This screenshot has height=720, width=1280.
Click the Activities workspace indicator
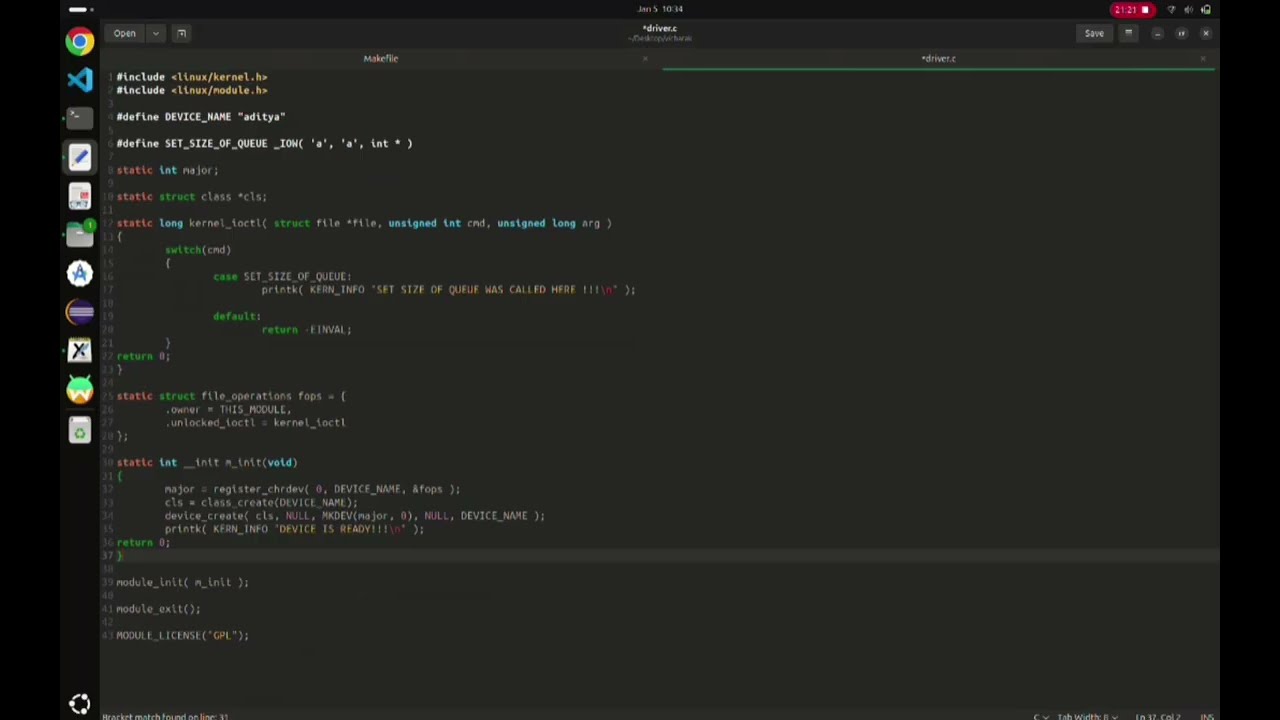click(81, 9)
